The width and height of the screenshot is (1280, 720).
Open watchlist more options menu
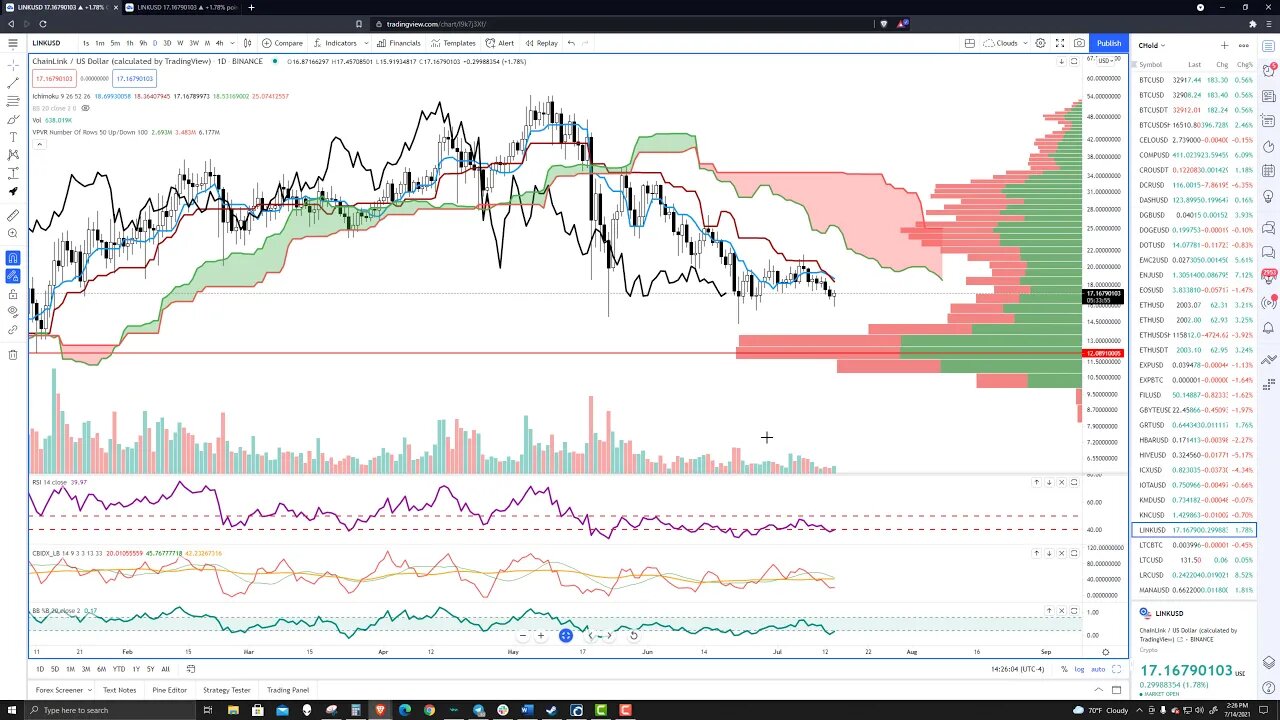tap(1243, 45)
